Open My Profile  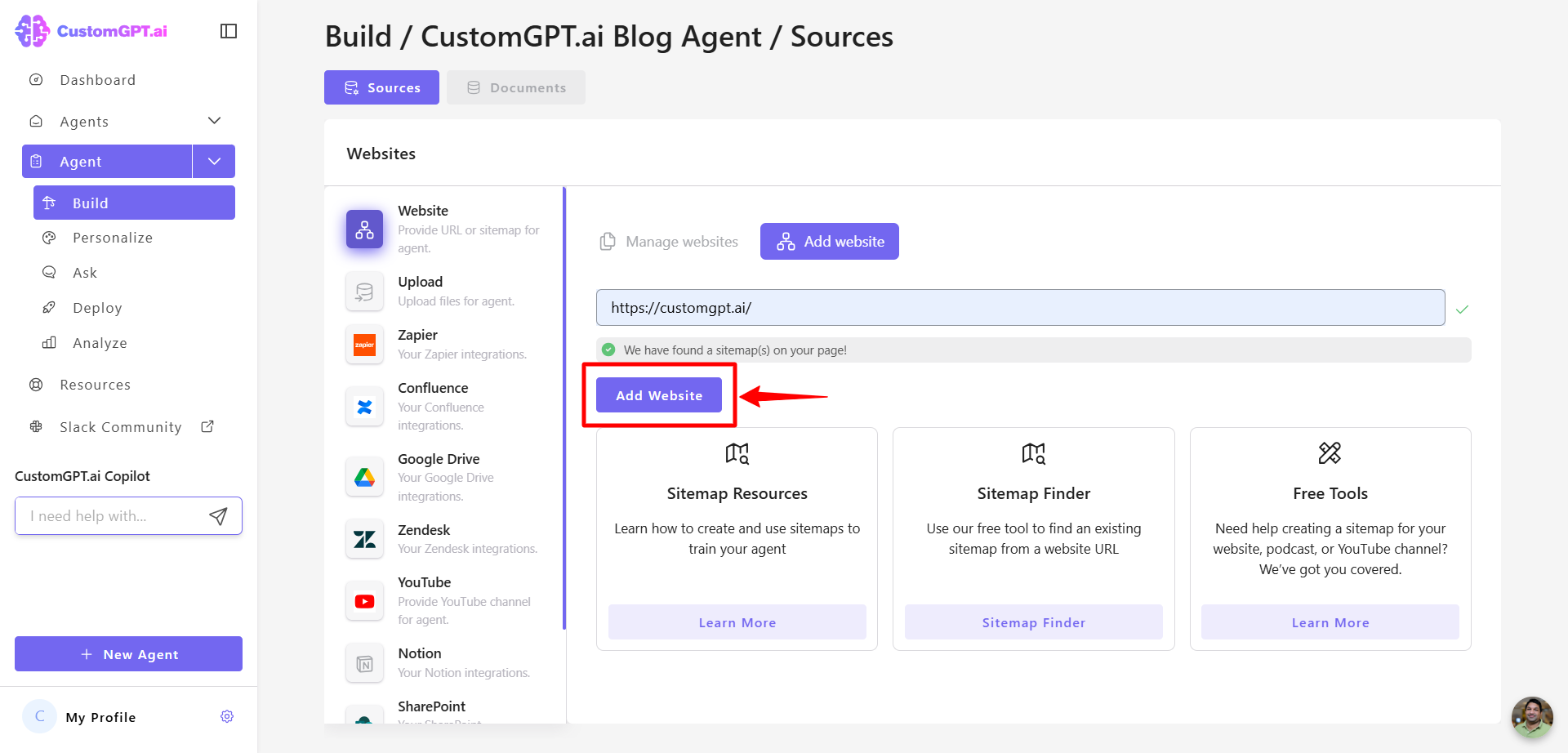tap(101, 717)
